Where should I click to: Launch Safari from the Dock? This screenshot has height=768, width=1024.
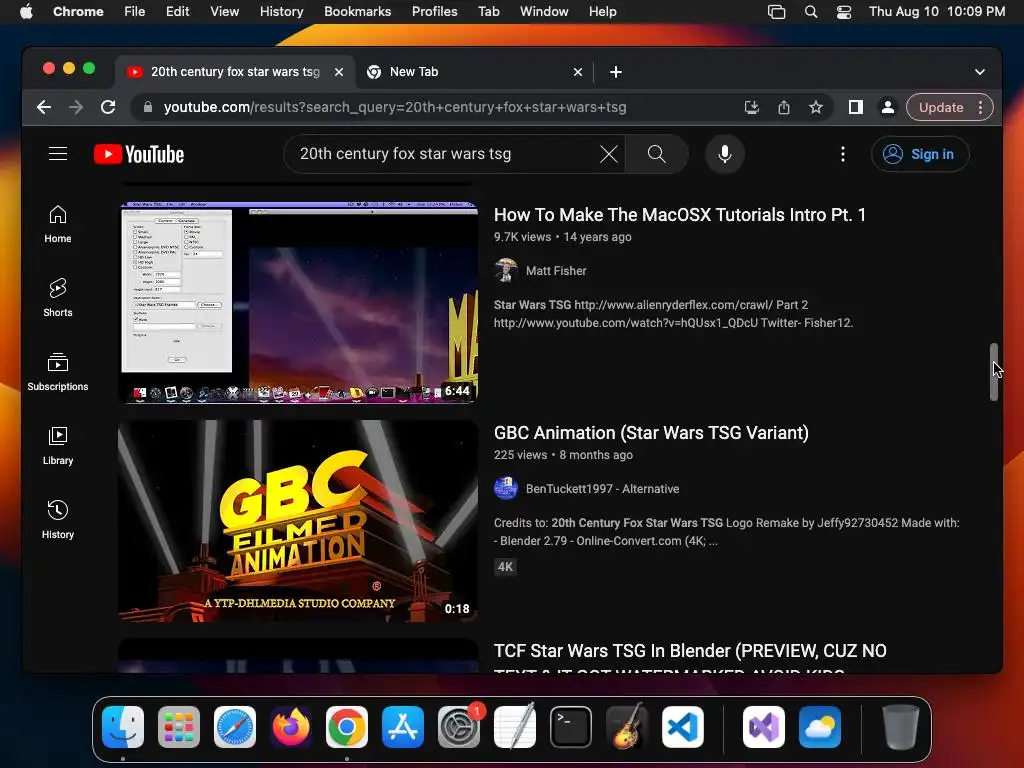tap(234, 727)
